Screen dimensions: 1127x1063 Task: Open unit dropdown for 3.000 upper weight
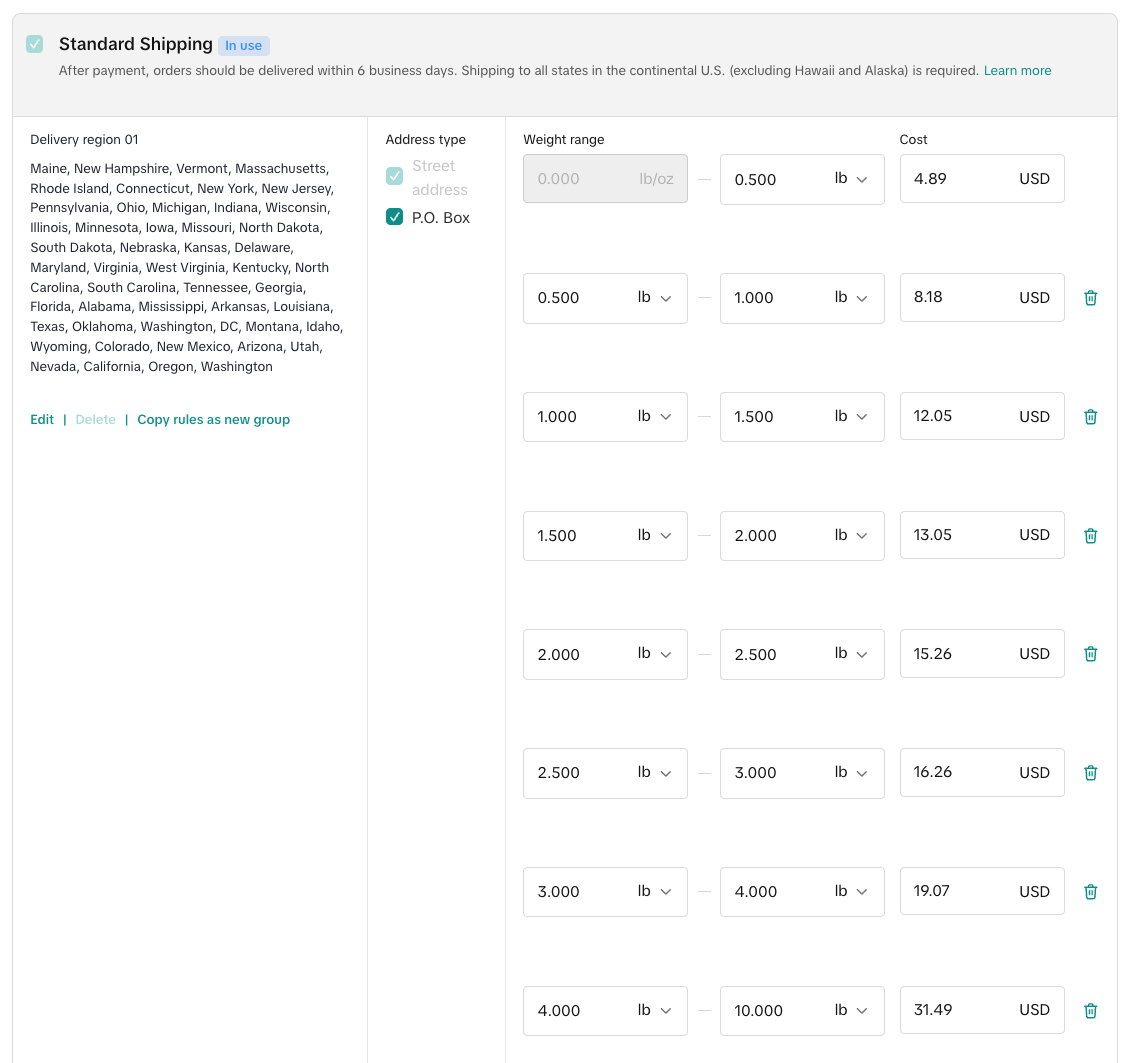click(851, 773)
